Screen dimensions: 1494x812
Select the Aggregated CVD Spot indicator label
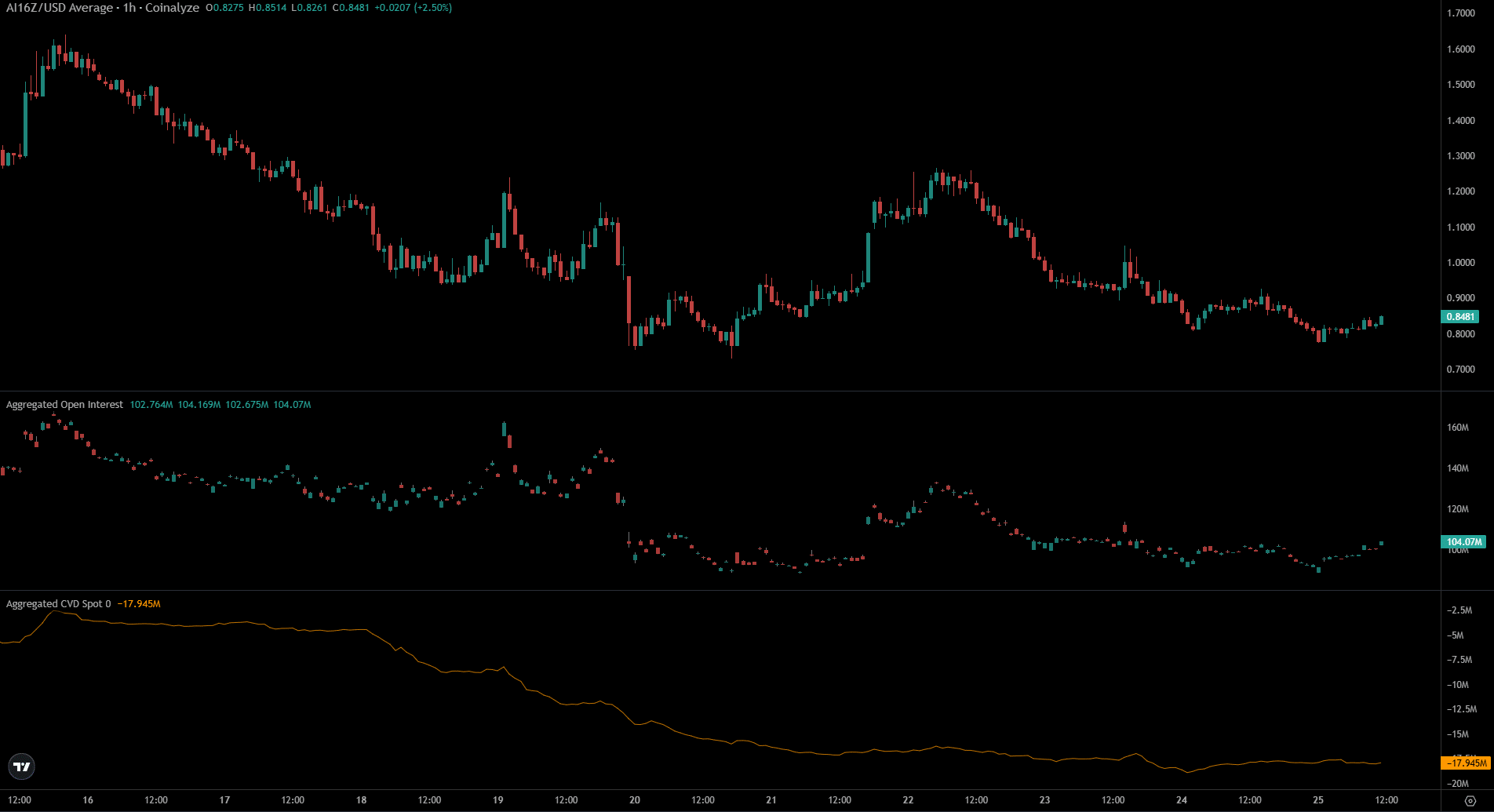point(55,604)
